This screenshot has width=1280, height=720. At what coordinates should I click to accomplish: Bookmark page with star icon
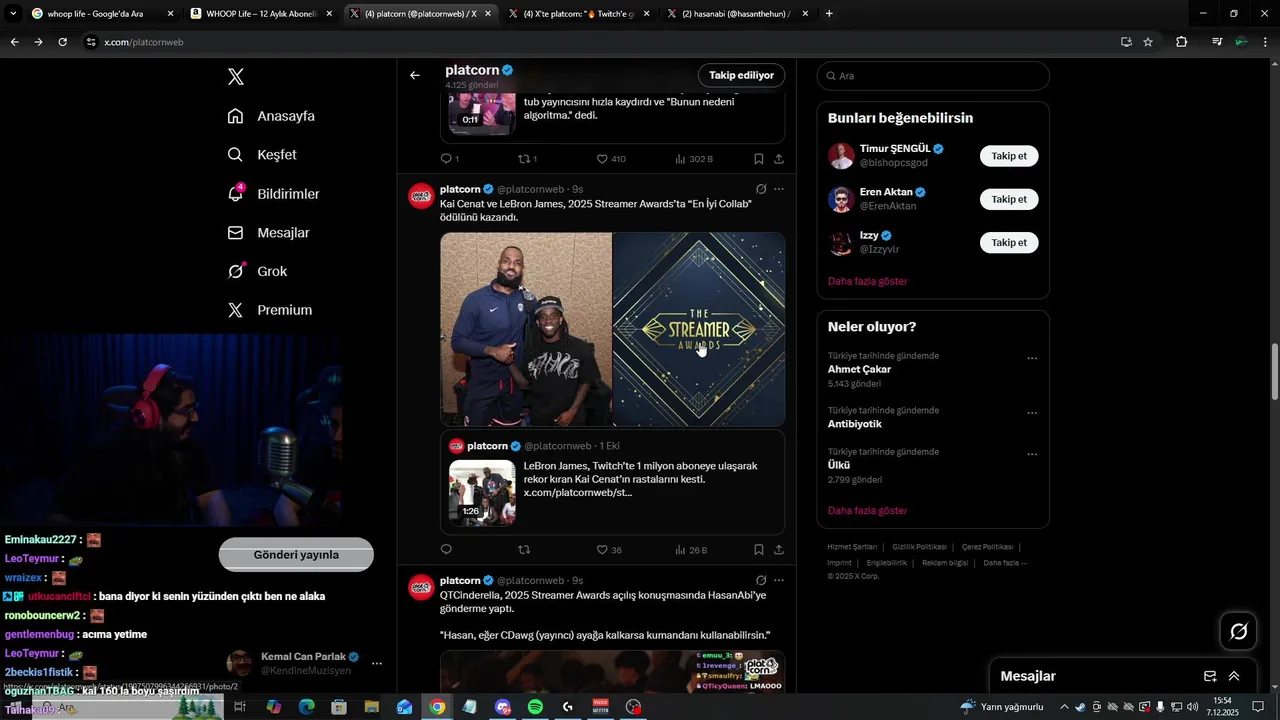1148,42
